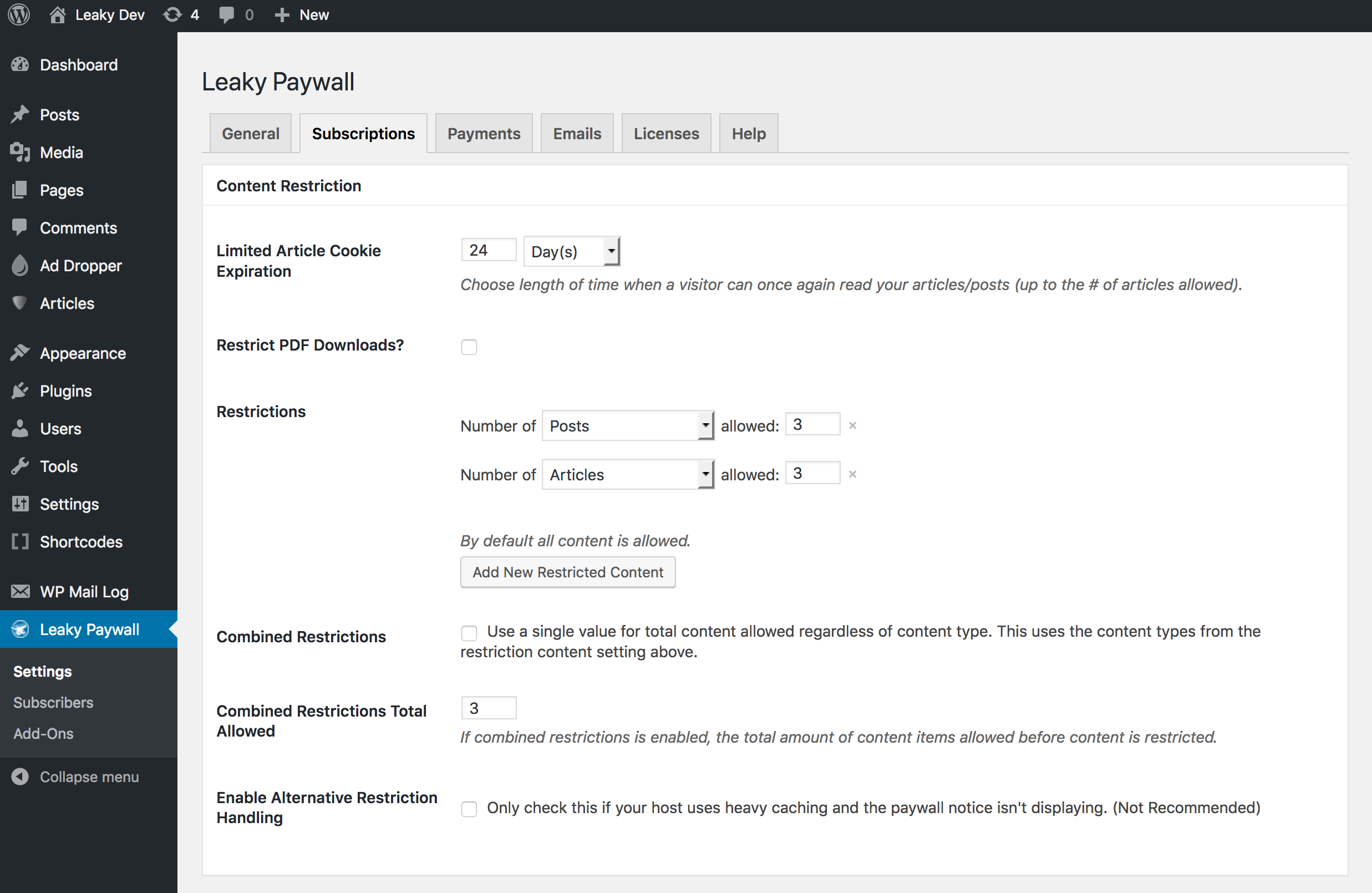Open the Plugins menu icon
Image resolution: width=1372 pixels, height=893 pixels.
(x=20, y=391)
